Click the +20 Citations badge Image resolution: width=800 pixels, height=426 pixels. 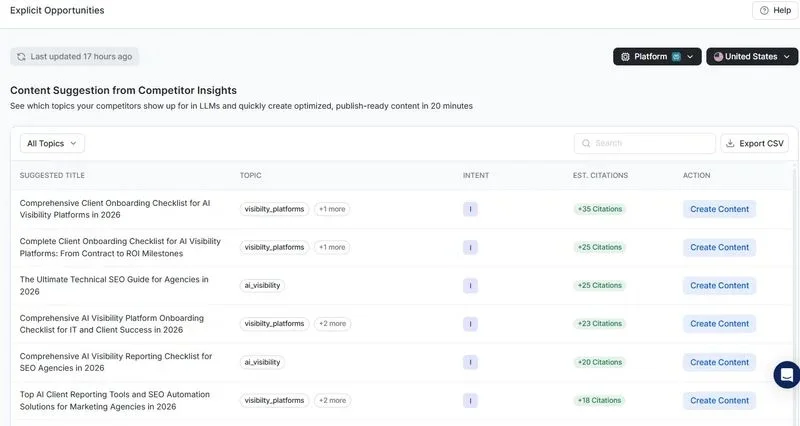599,362
